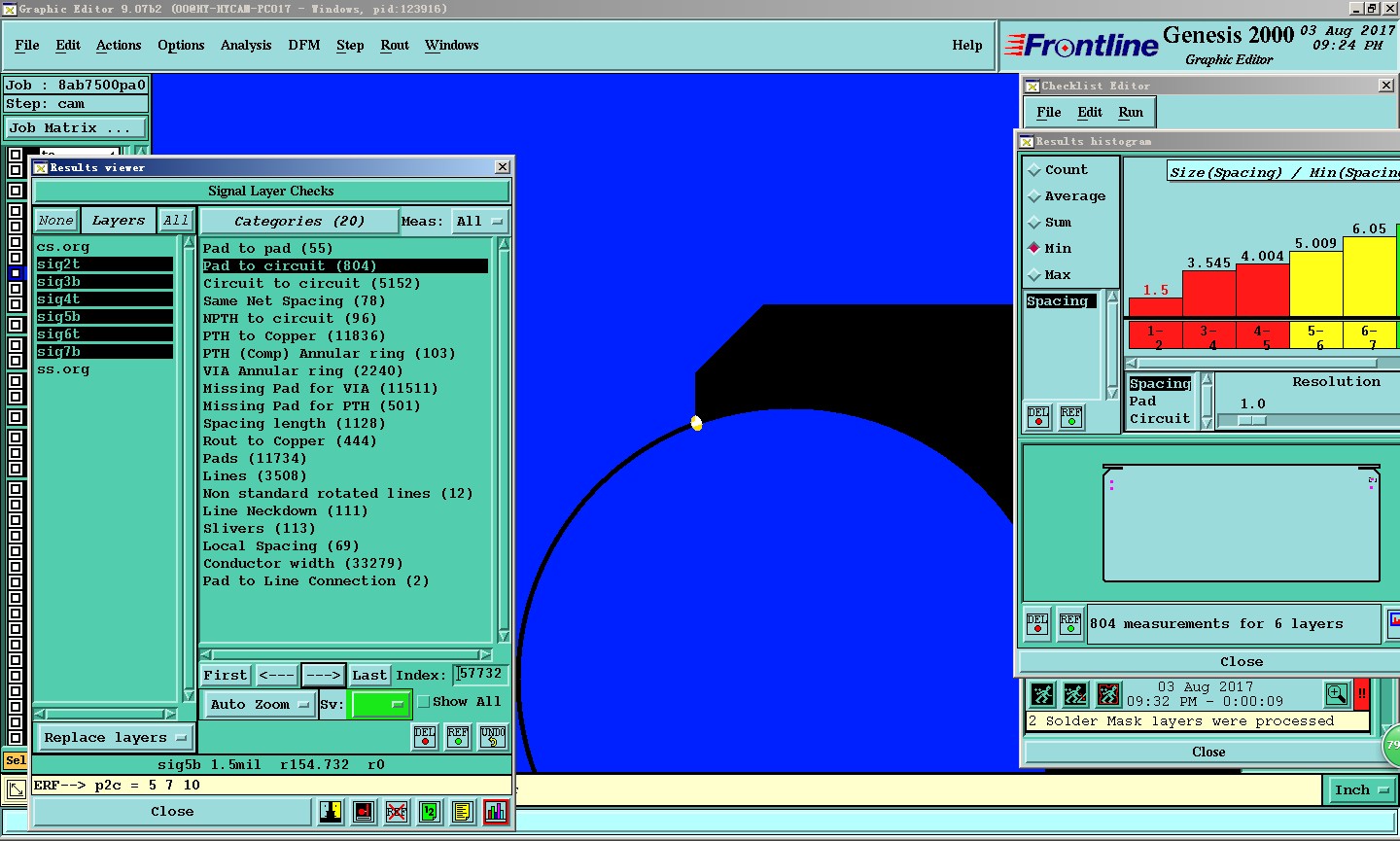Toggle layer sig7b in layers list
Viewport: 1400px width, 841px height.
104,352
